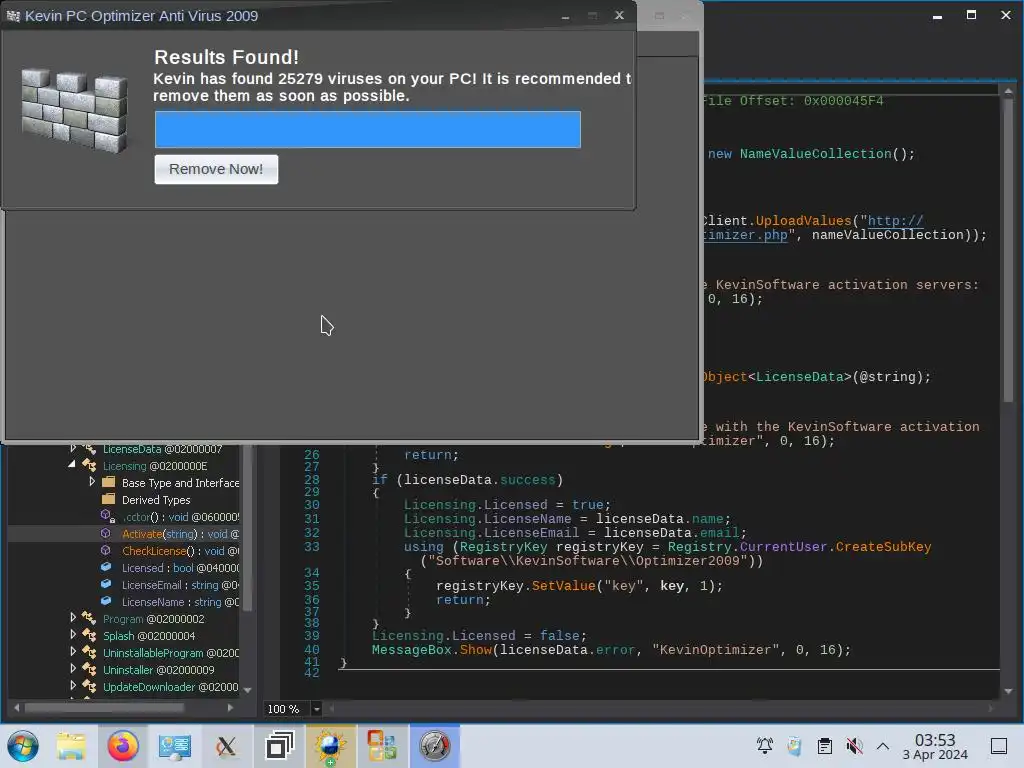The image size is (1024, 768).
Task: Click the Uninstaller class icon
Action: [x=89, y=669]
